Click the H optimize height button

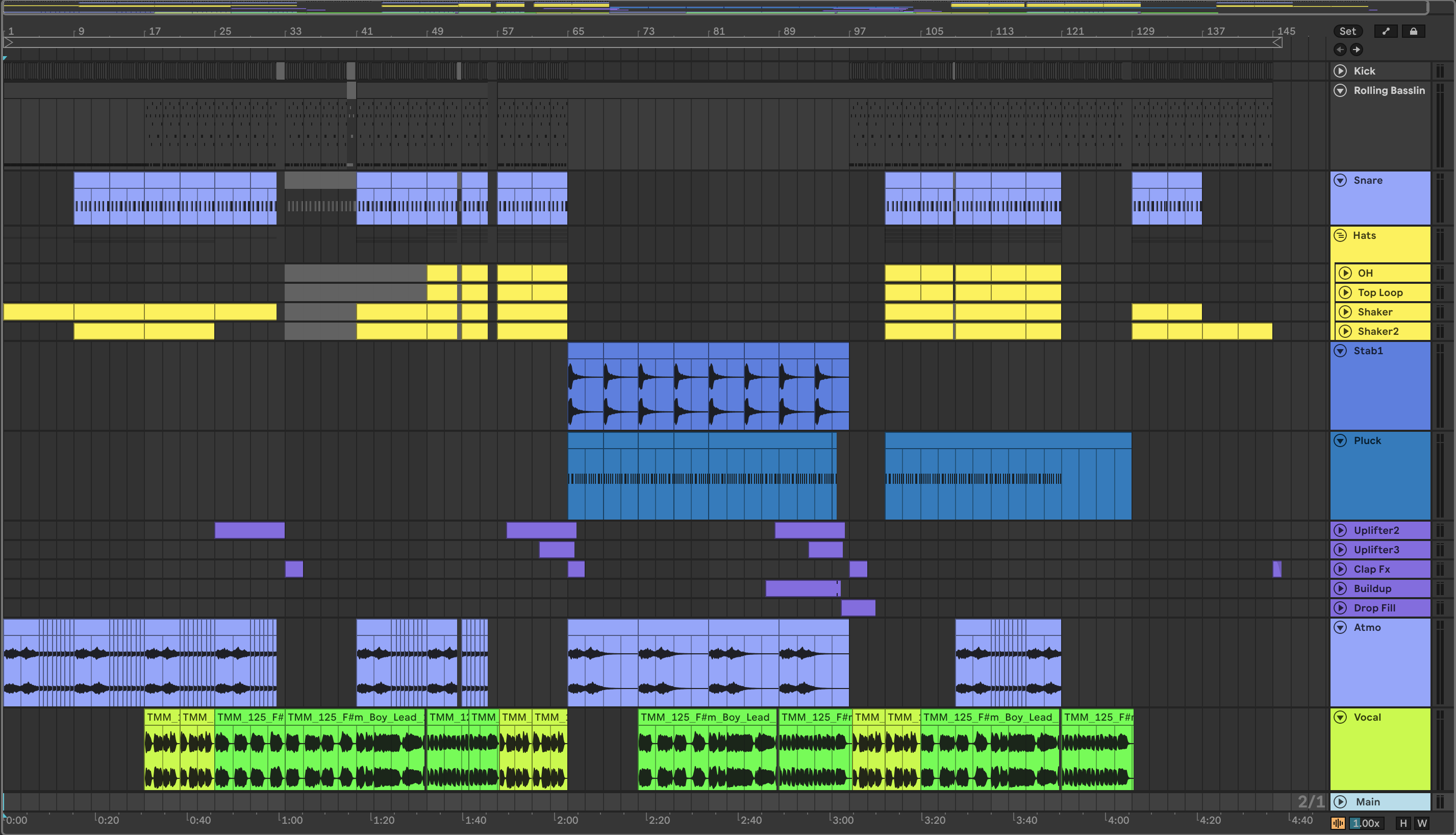tap(1403, 823)
